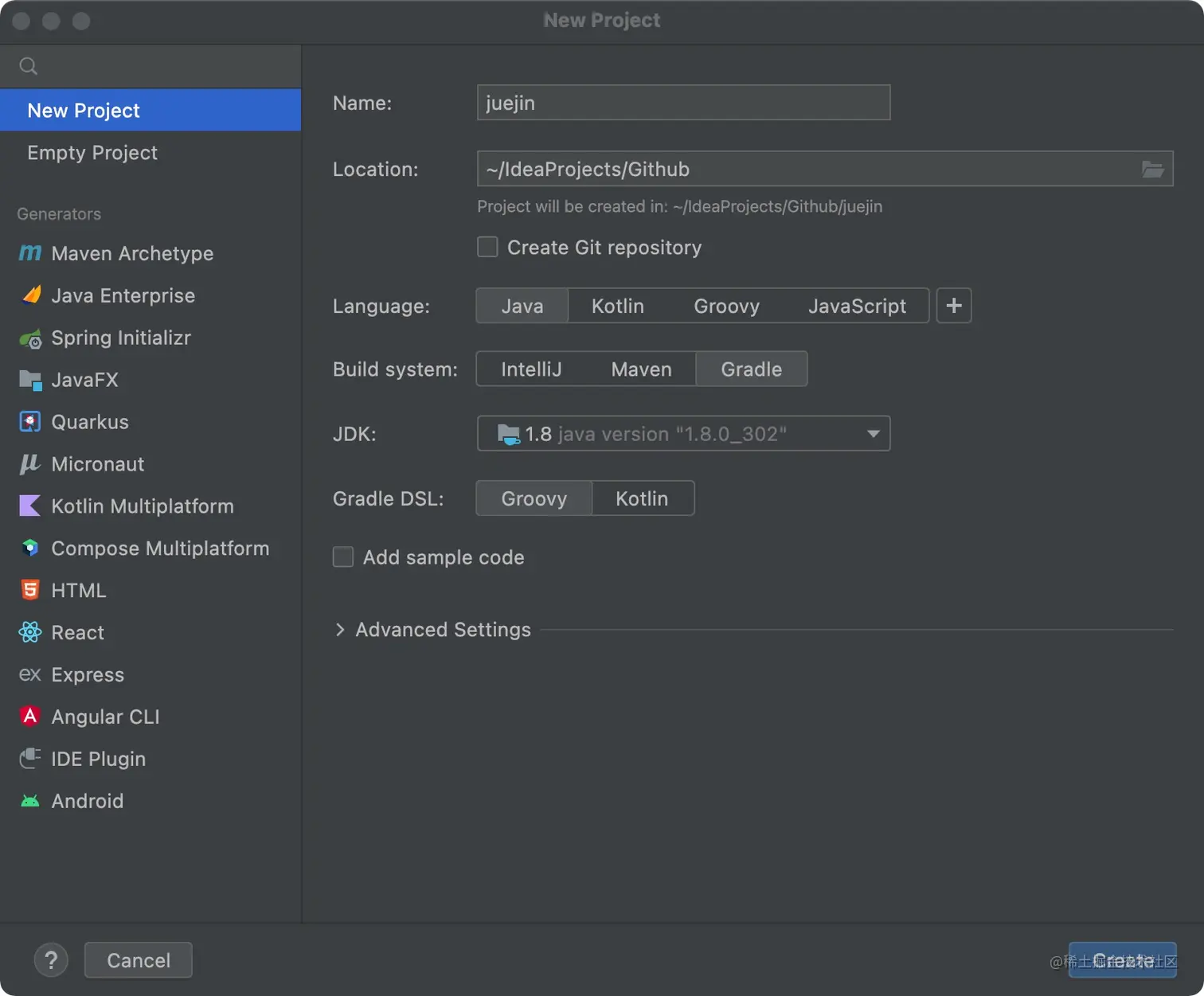Open Compose Multiplatform generator entry
This screenshot has height=996, width=1204.
coord(150,549)
